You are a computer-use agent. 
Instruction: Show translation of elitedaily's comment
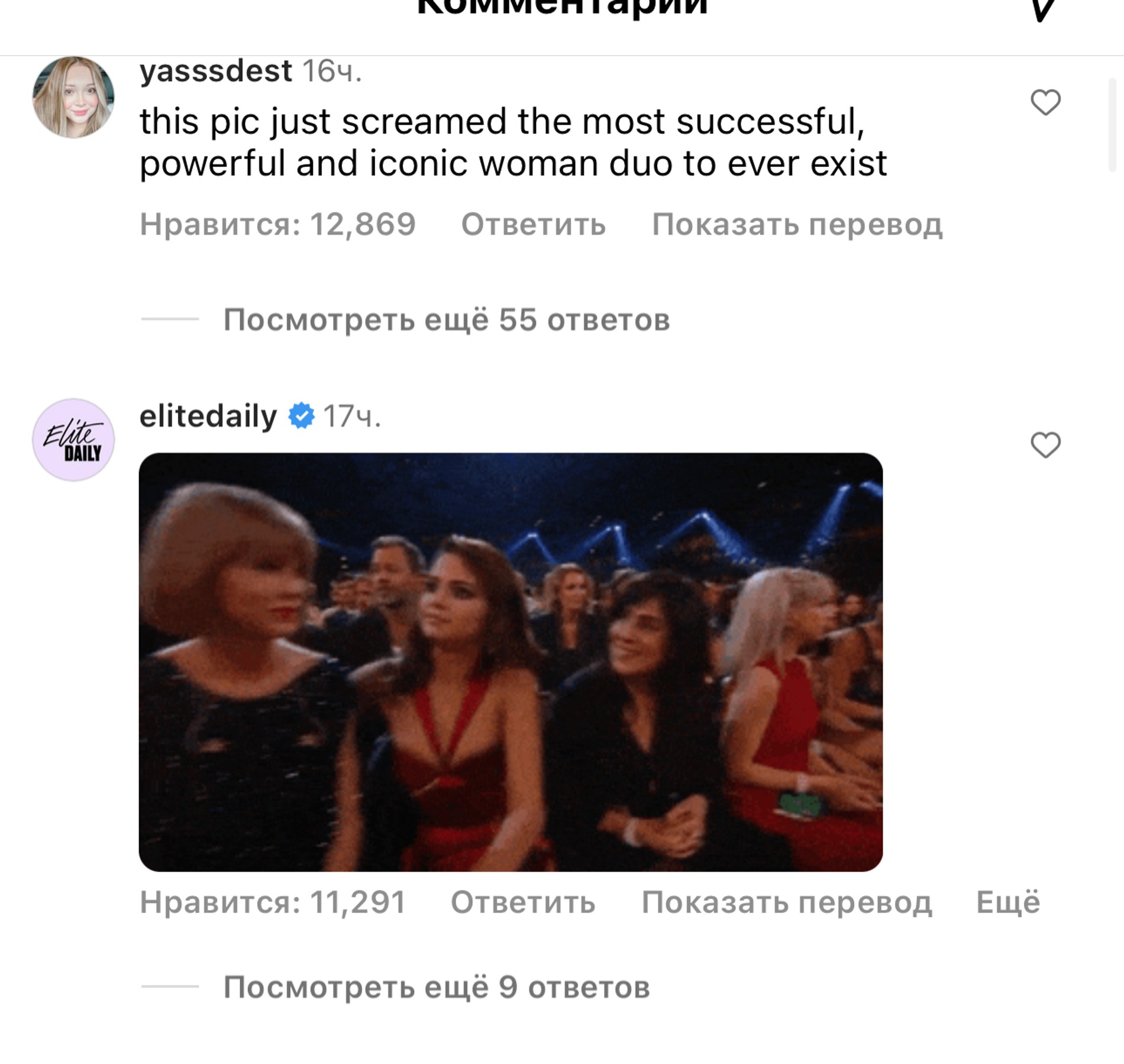click(x=786, y=902)
